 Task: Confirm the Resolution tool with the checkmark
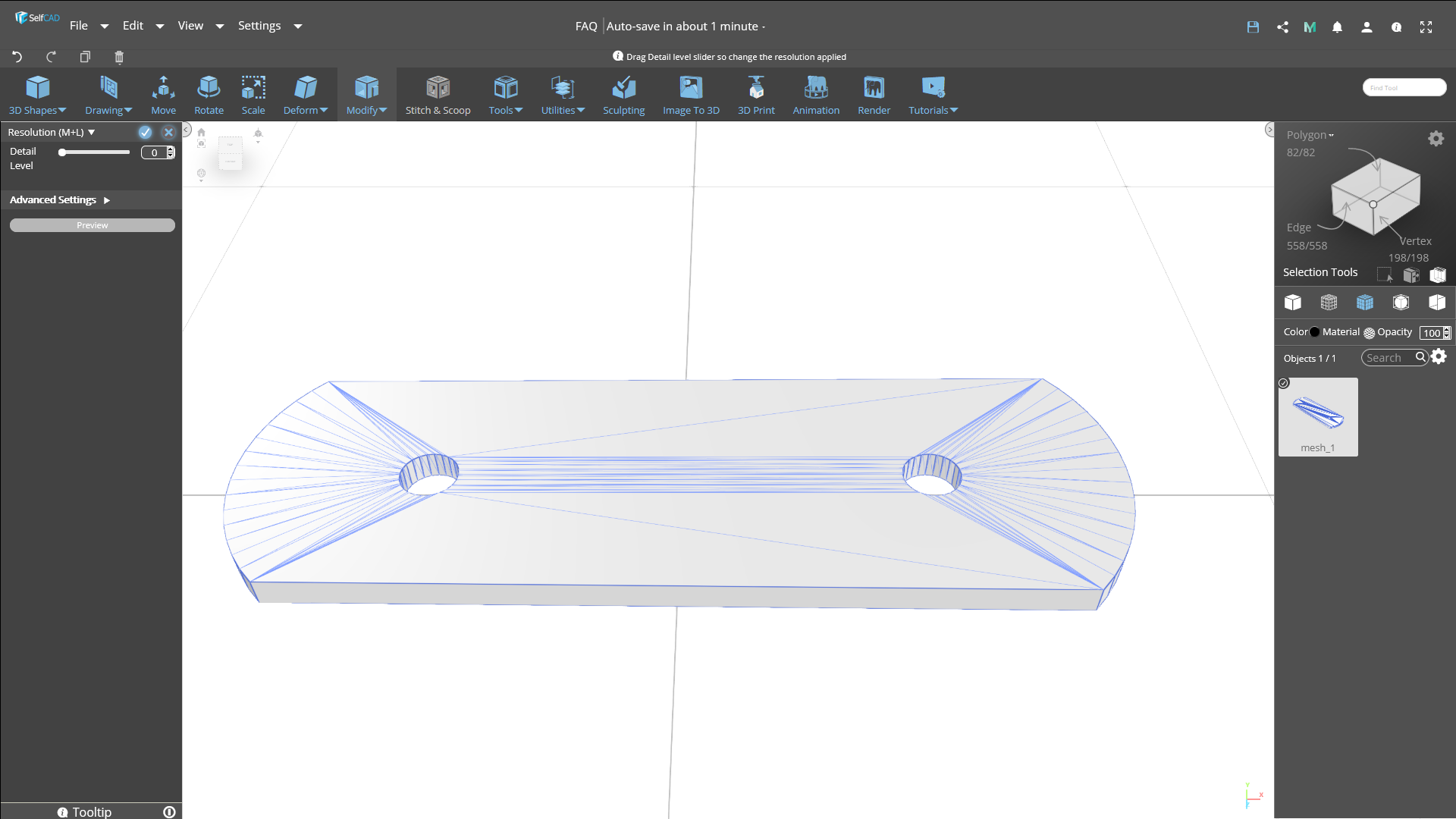coord(145,132)
